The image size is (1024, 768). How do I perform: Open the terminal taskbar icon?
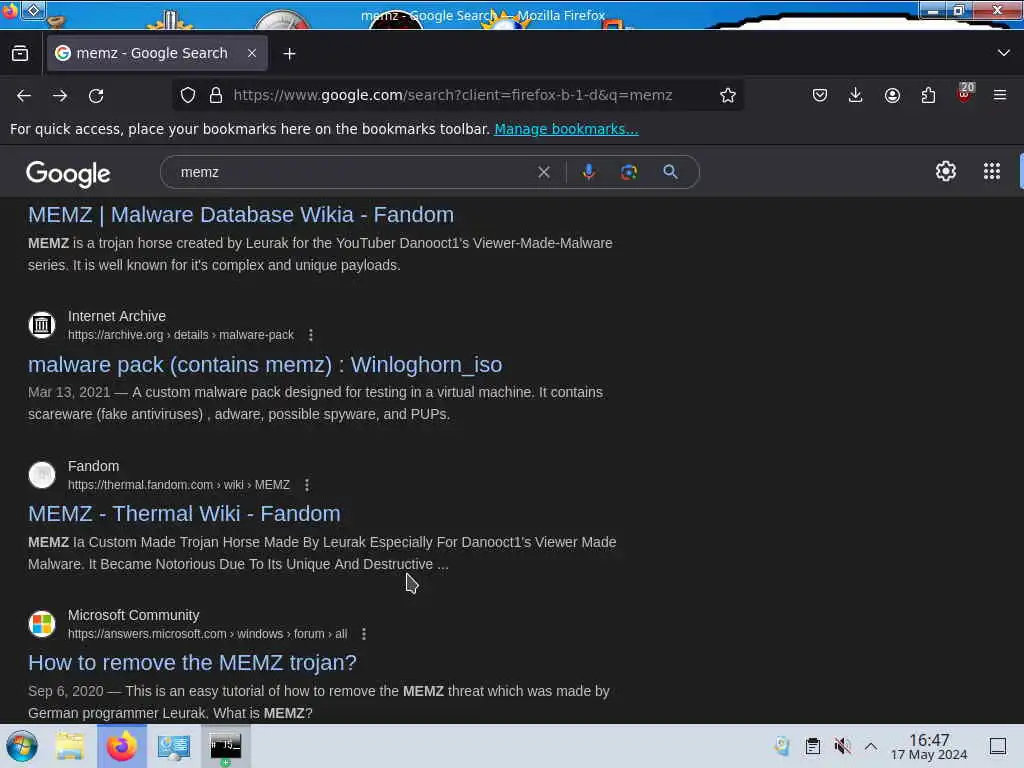[225, 746]
